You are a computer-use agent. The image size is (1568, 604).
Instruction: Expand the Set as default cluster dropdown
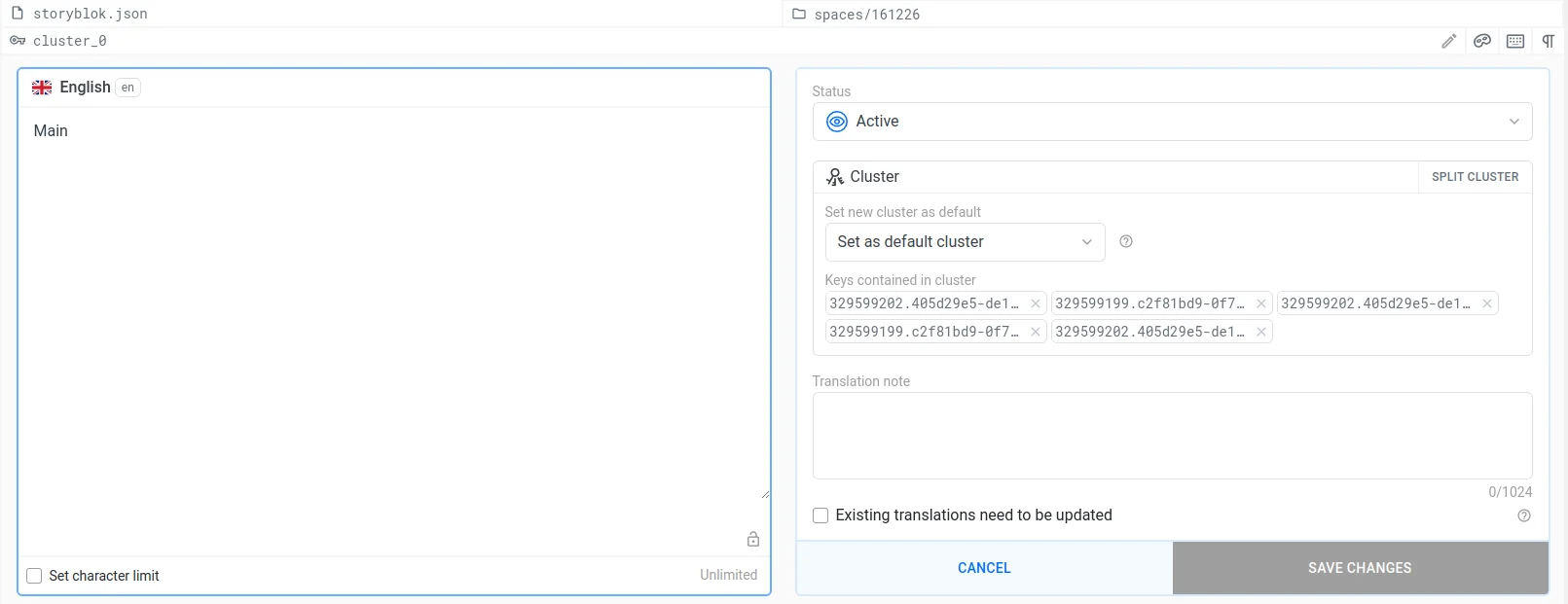pyautogui.click(x=964, y=242)
